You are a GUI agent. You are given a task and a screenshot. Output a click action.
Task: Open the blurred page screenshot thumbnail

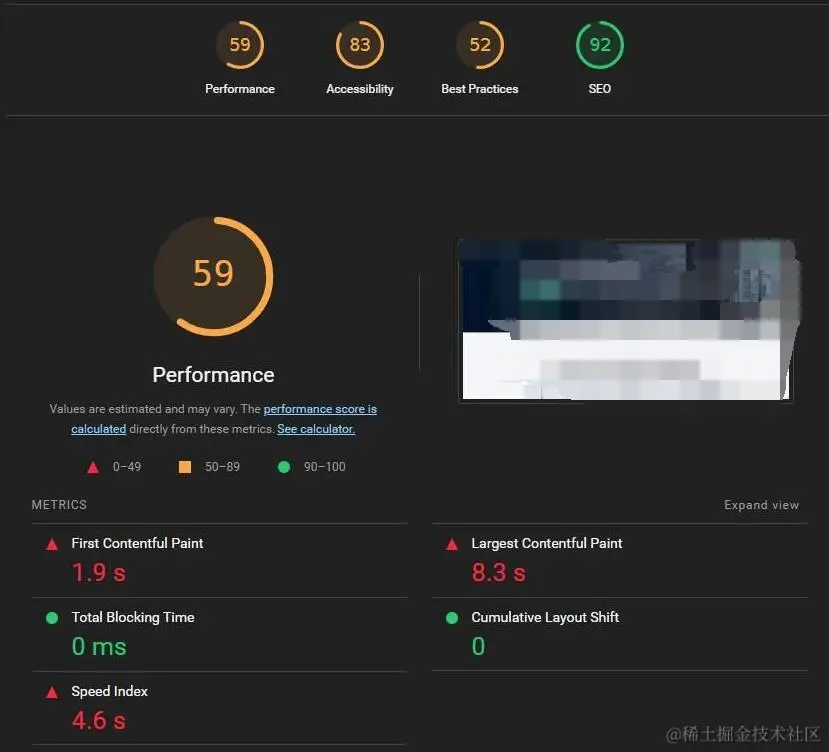coord(626,320)
